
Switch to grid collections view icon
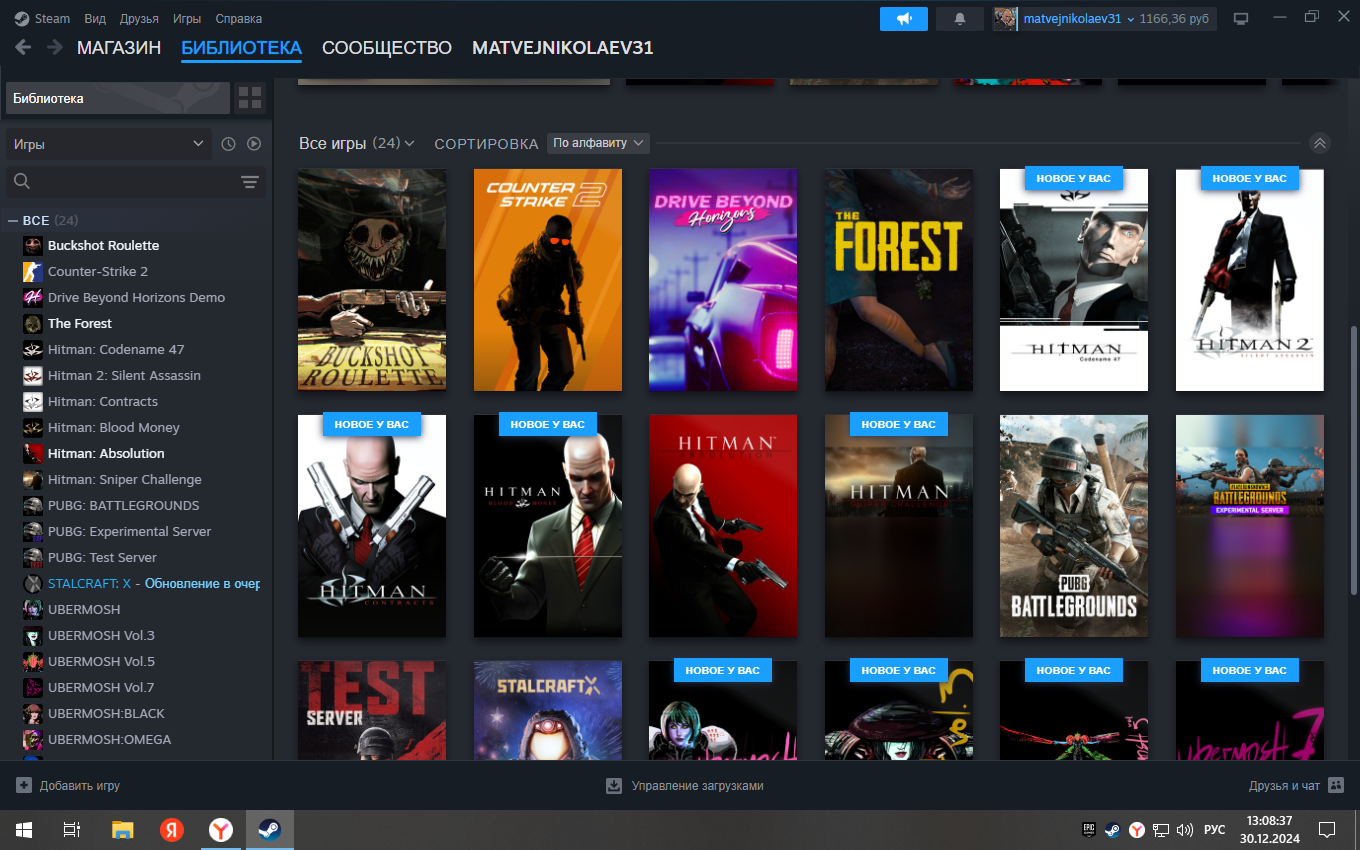coord(250,98)
